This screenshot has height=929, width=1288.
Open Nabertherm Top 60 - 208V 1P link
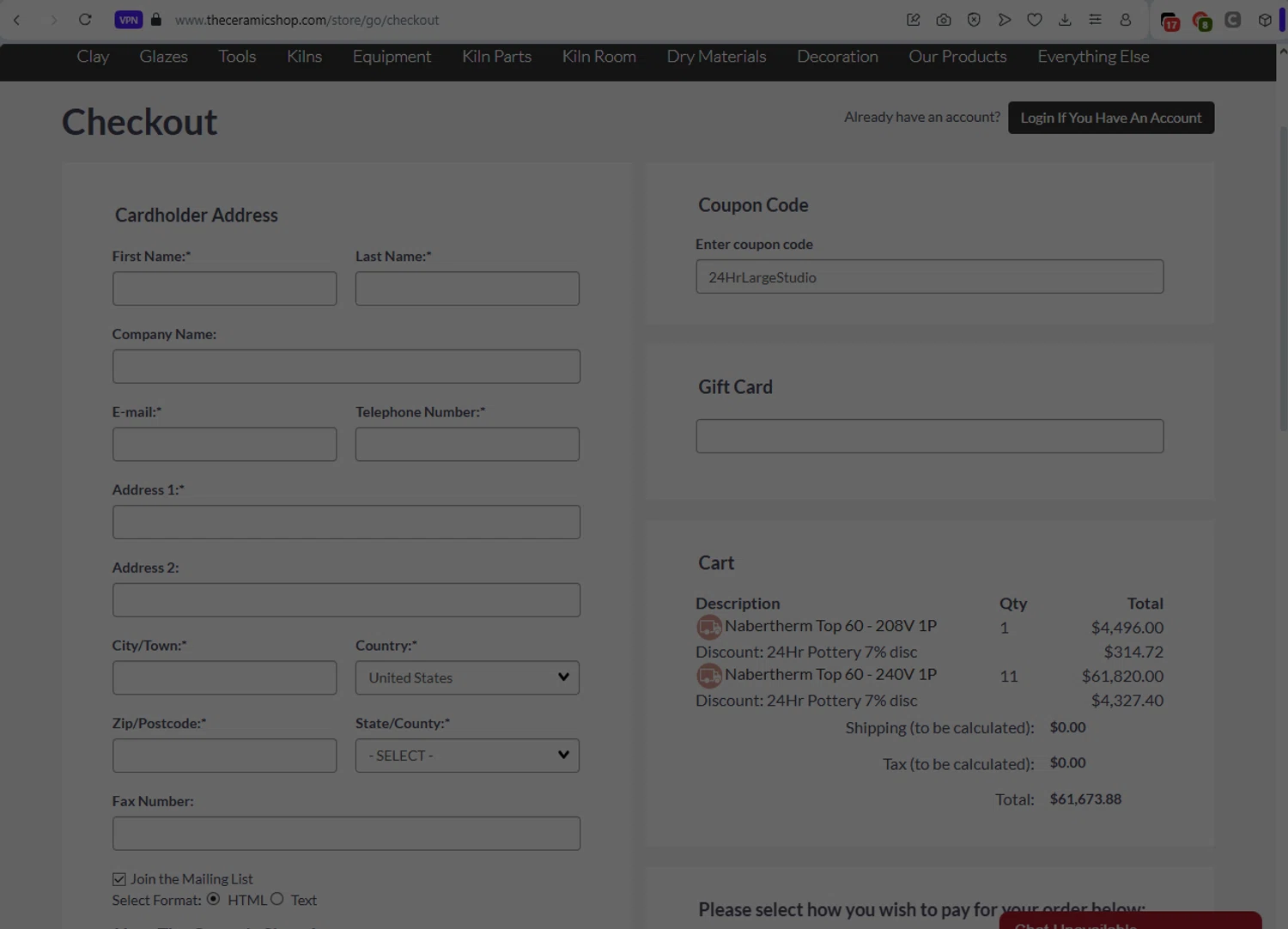coord(830,626)
